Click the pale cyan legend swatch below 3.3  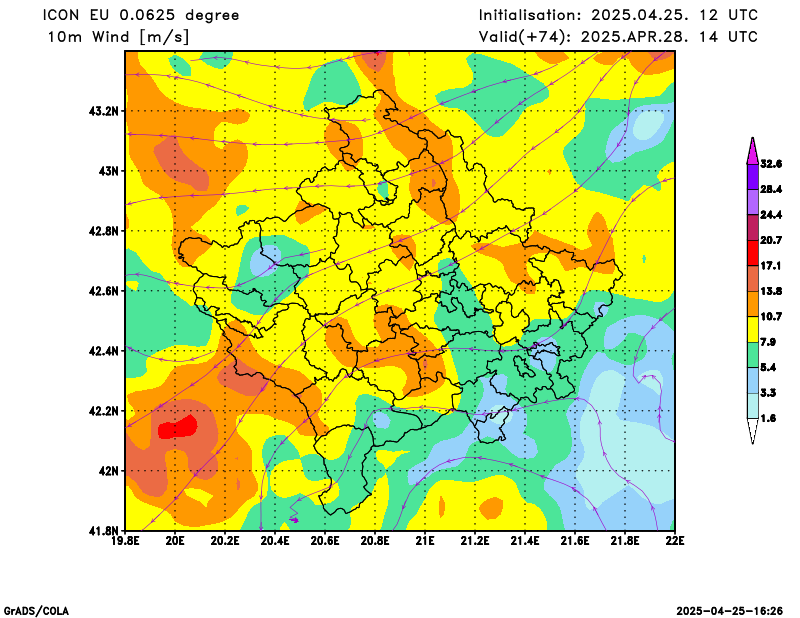tap(752, 406)
